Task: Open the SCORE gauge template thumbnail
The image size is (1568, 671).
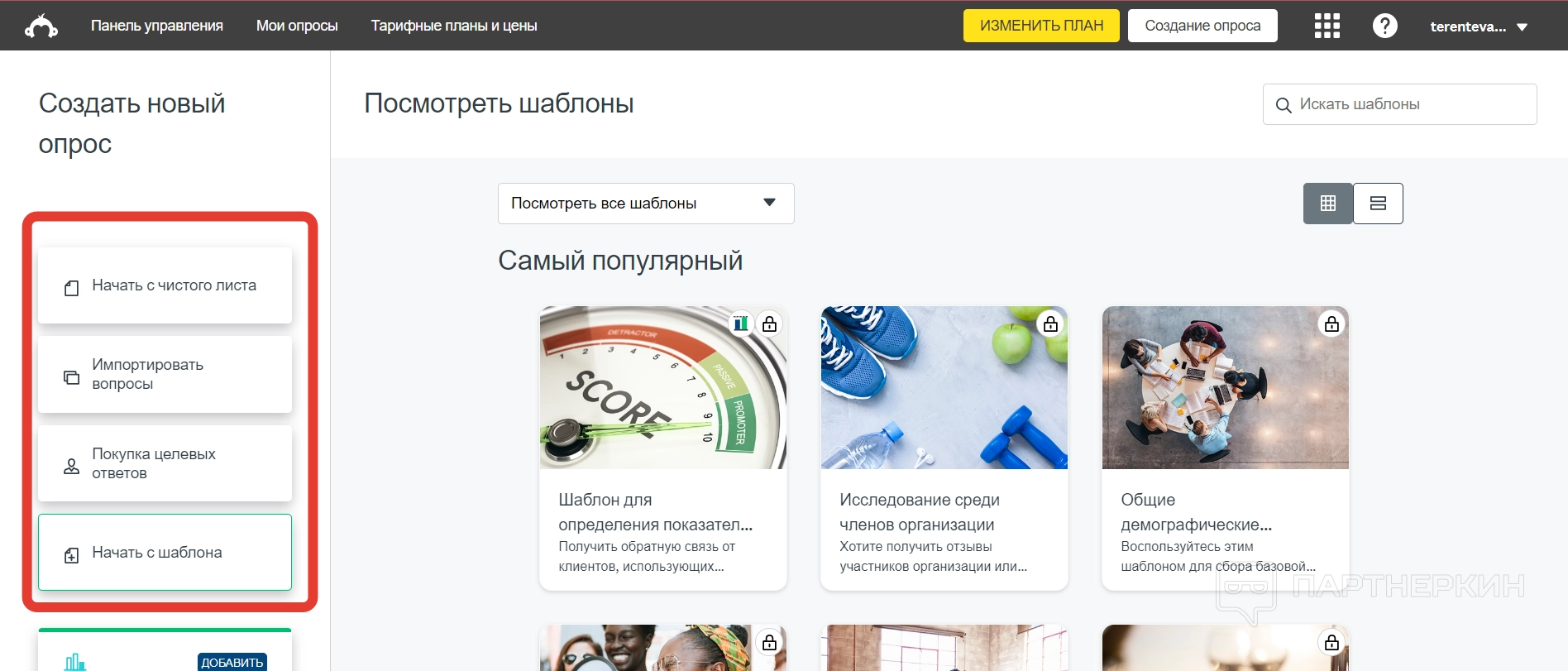Action: point(663,388)
